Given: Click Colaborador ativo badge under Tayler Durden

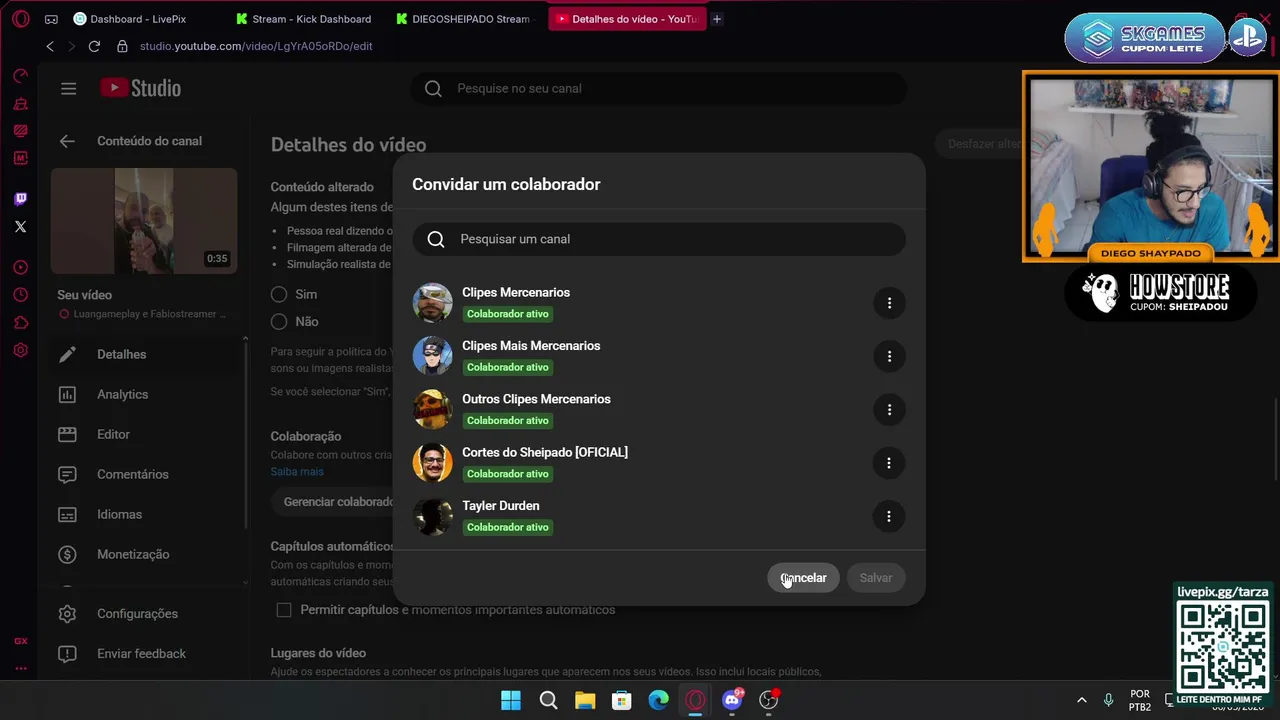Looking at the screenshot, I should 508,527.
